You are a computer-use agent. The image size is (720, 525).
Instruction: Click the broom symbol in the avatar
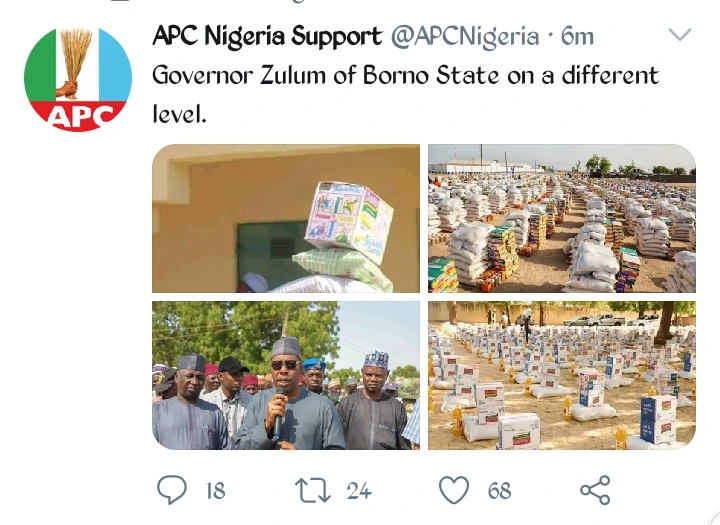[73, 60]
